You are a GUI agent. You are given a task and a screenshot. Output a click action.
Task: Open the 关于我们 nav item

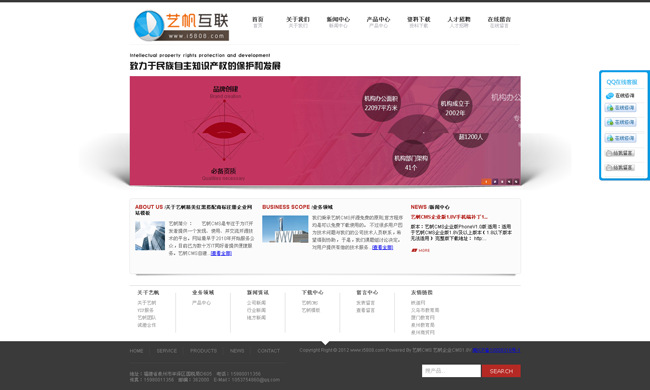tap(298, 22)
